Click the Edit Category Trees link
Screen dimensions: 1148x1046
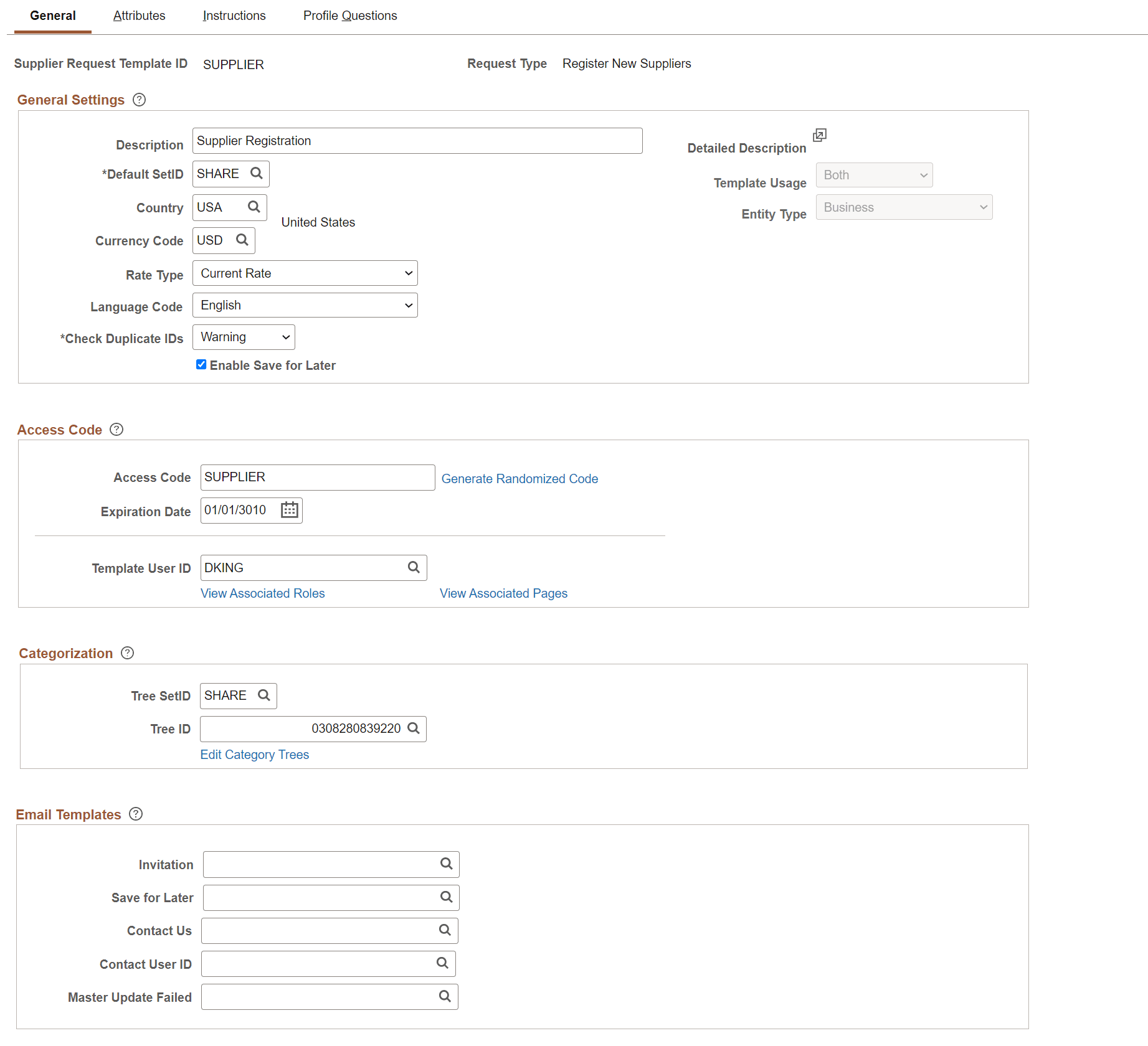pyautogui.click(x=254, y=754)
